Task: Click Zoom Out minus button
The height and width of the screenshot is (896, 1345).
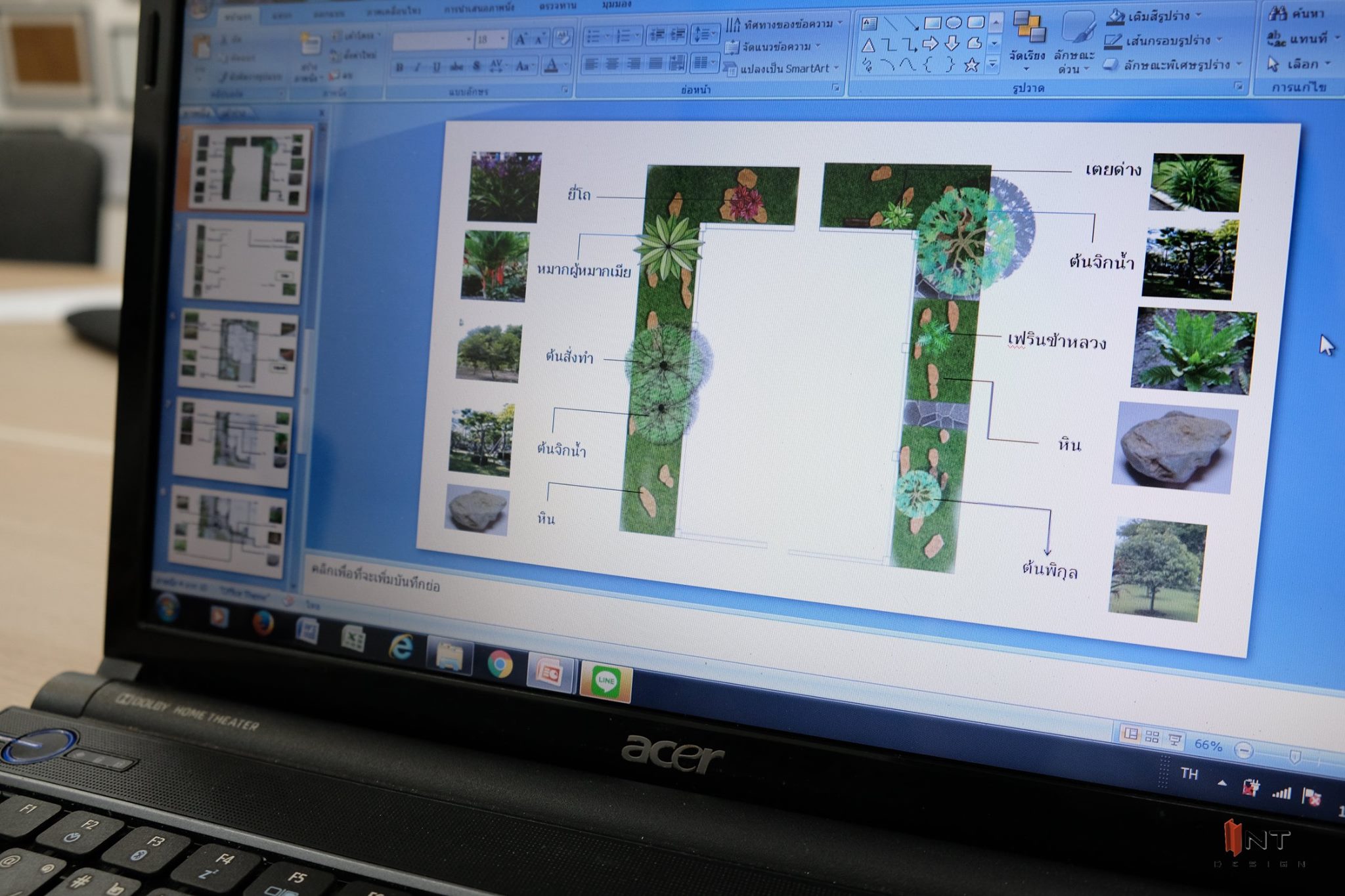Action: (x=1244, y=750)
